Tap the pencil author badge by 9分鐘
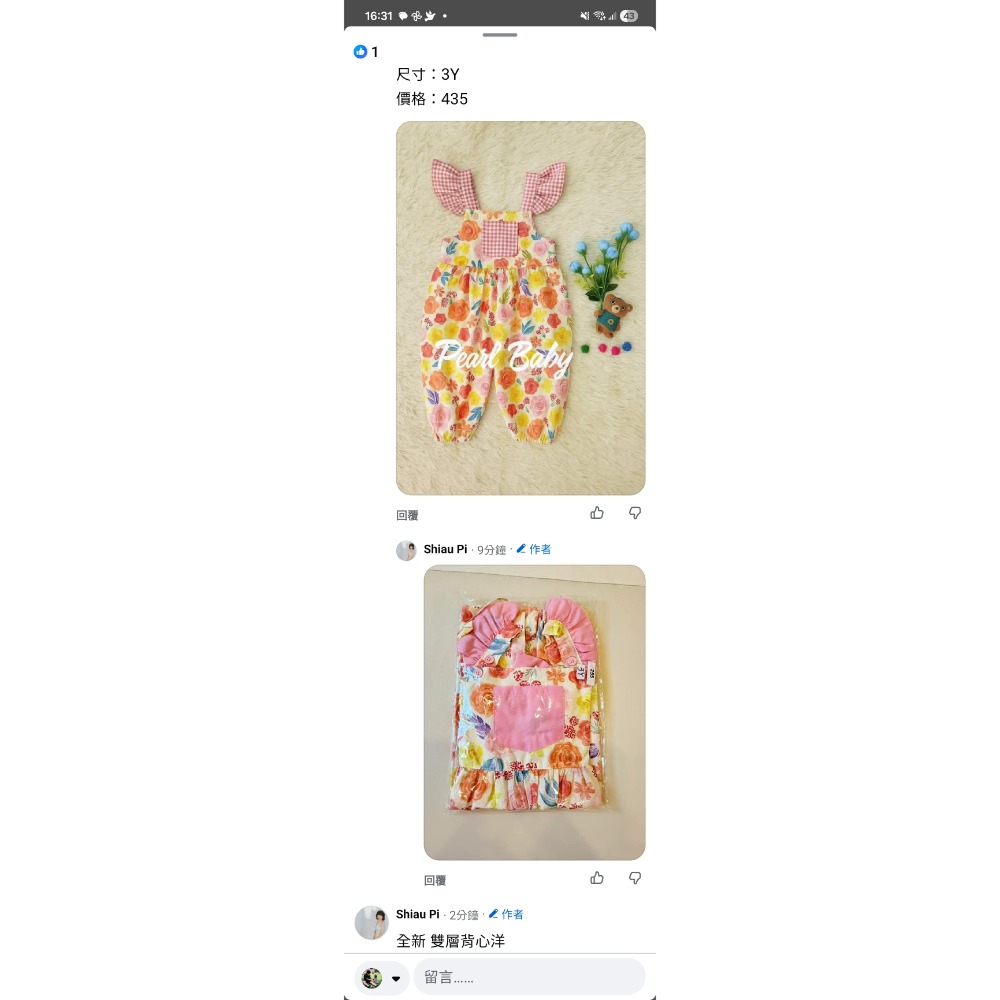This screenshot has height=1000, width=1000. tap(533, 549)
